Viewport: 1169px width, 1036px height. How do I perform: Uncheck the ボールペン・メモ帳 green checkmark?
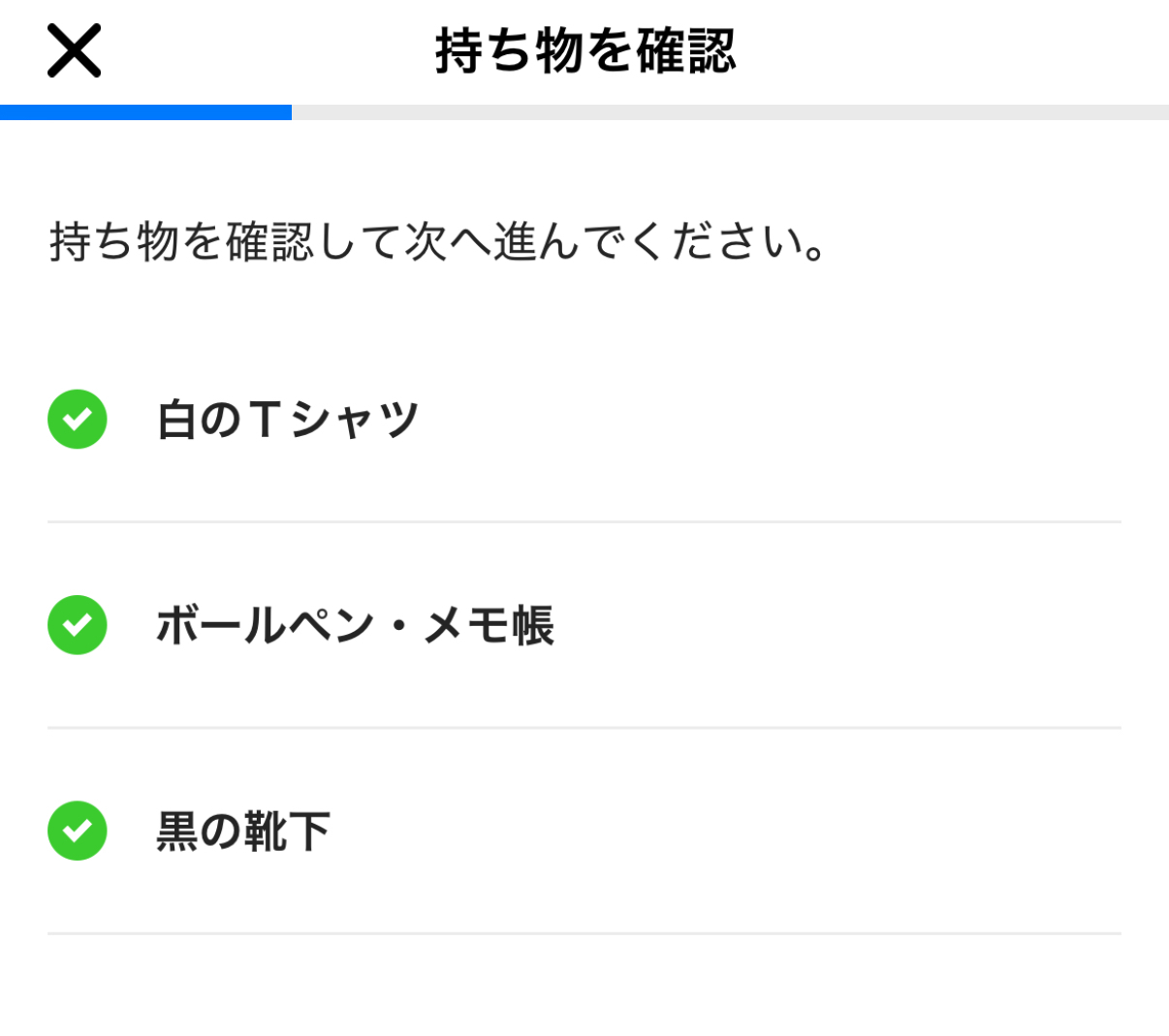78,625
